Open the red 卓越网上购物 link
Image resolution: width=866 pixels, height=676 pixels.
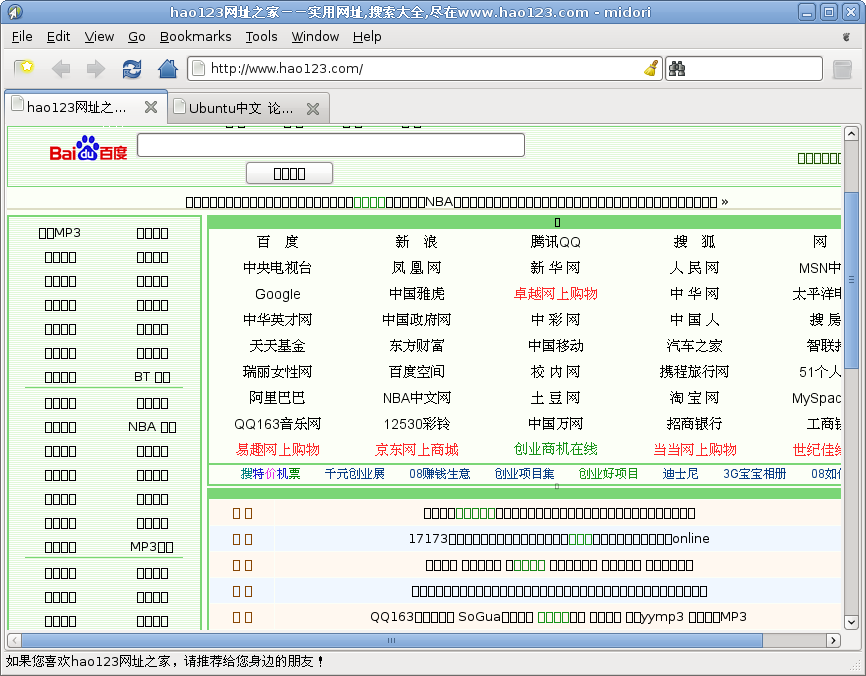click(x=555, y=294)
